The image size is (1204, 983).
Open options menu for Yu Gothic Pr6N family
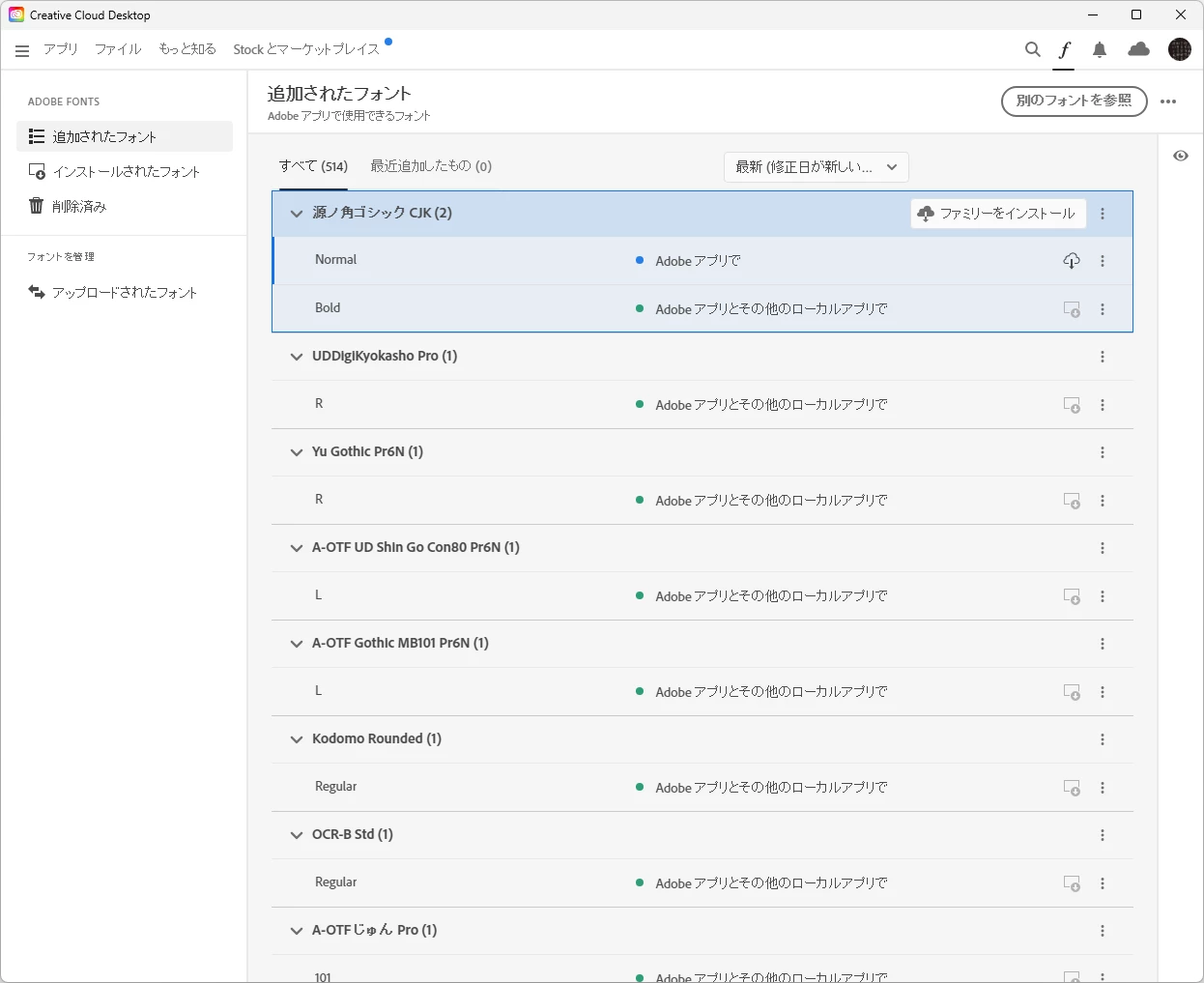1103,452
